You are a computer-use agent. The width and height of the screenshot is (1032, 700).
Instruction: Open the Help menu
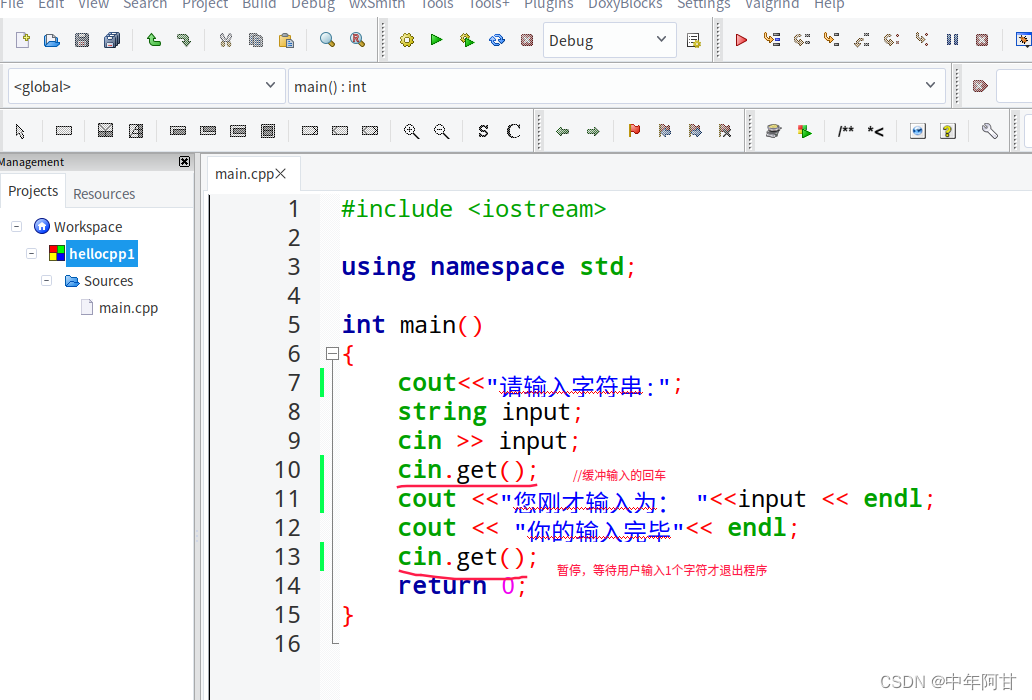click(829, 5)
